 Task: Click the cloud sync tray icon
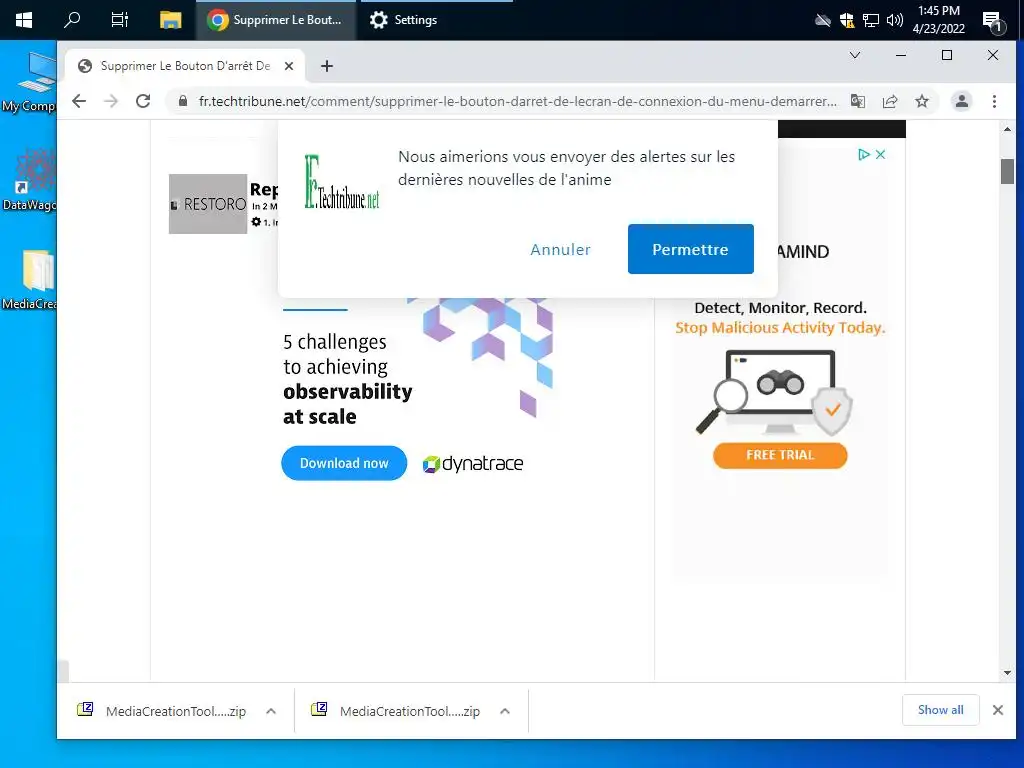(x=823, y=20)
